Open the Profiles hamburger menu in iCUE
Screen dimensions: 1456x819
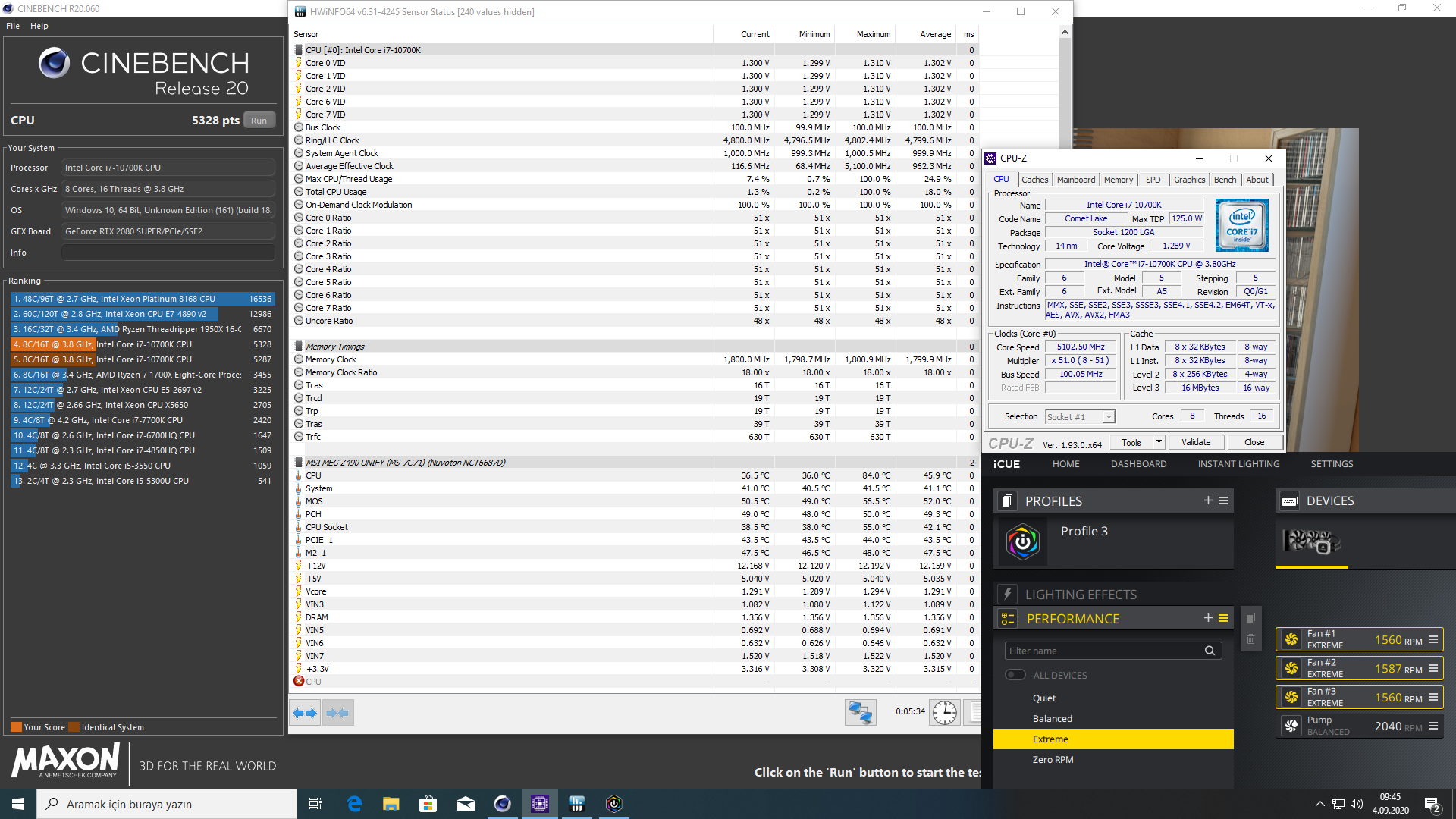click(1223, 500)
